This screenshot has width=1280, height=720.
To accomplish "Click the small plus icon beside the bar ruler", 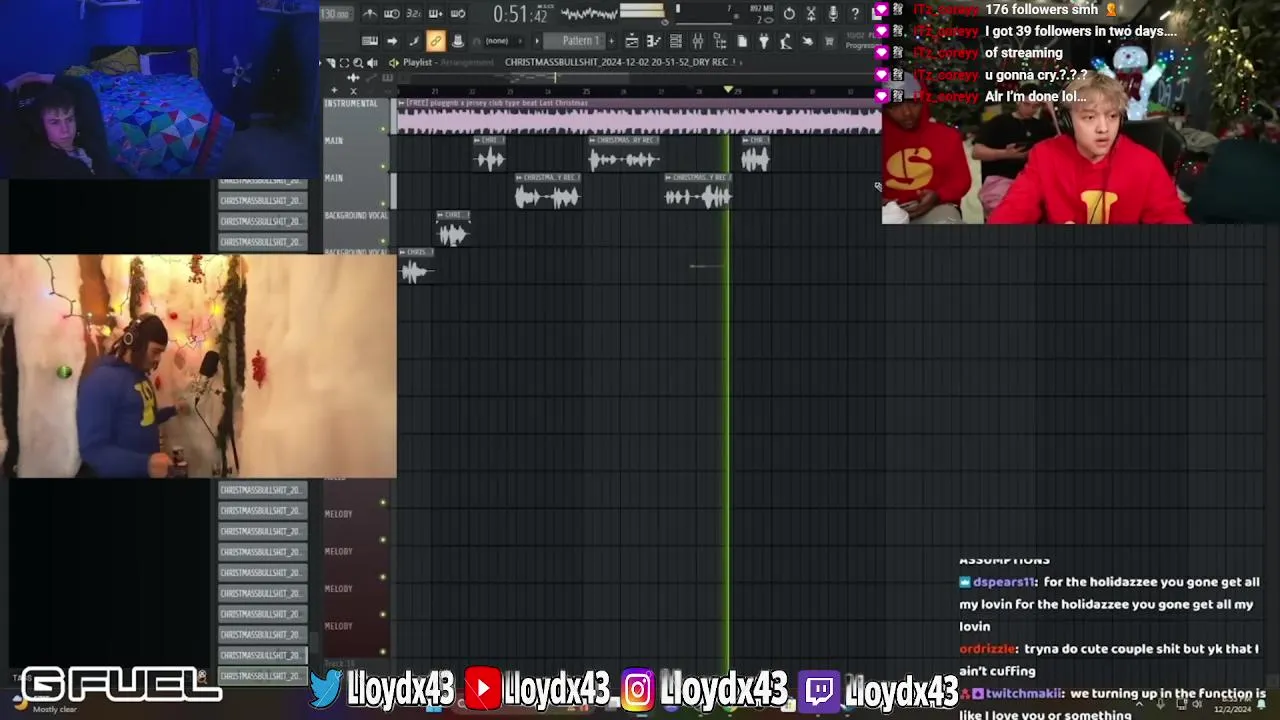I will click(334, 91).
